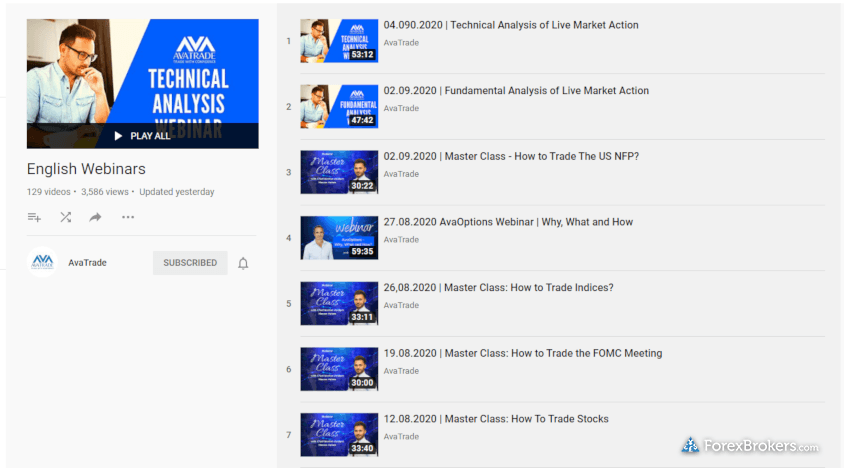The image size is (844, 468).
Task: Toggle the notification bell for AvaTrade
Action: [x=243, y=263]
